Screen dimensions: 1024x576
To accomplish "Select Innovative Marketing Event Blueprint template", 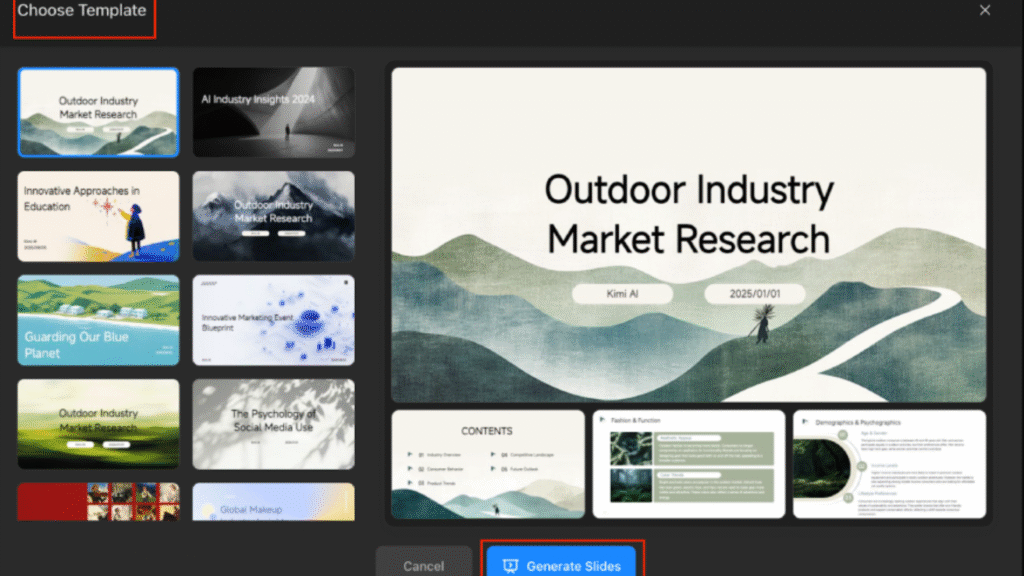I will pyautogui.click(x=273, y=320).
